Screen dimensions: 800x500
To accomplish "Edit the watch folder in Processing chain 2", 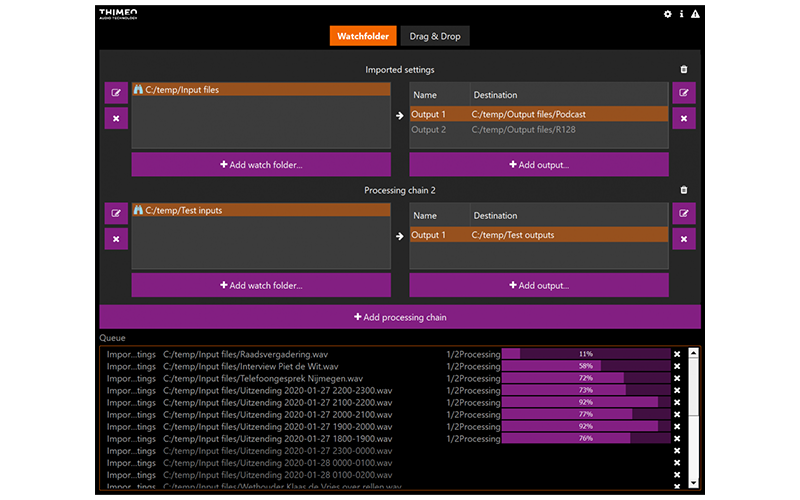I will coord(116,213).
